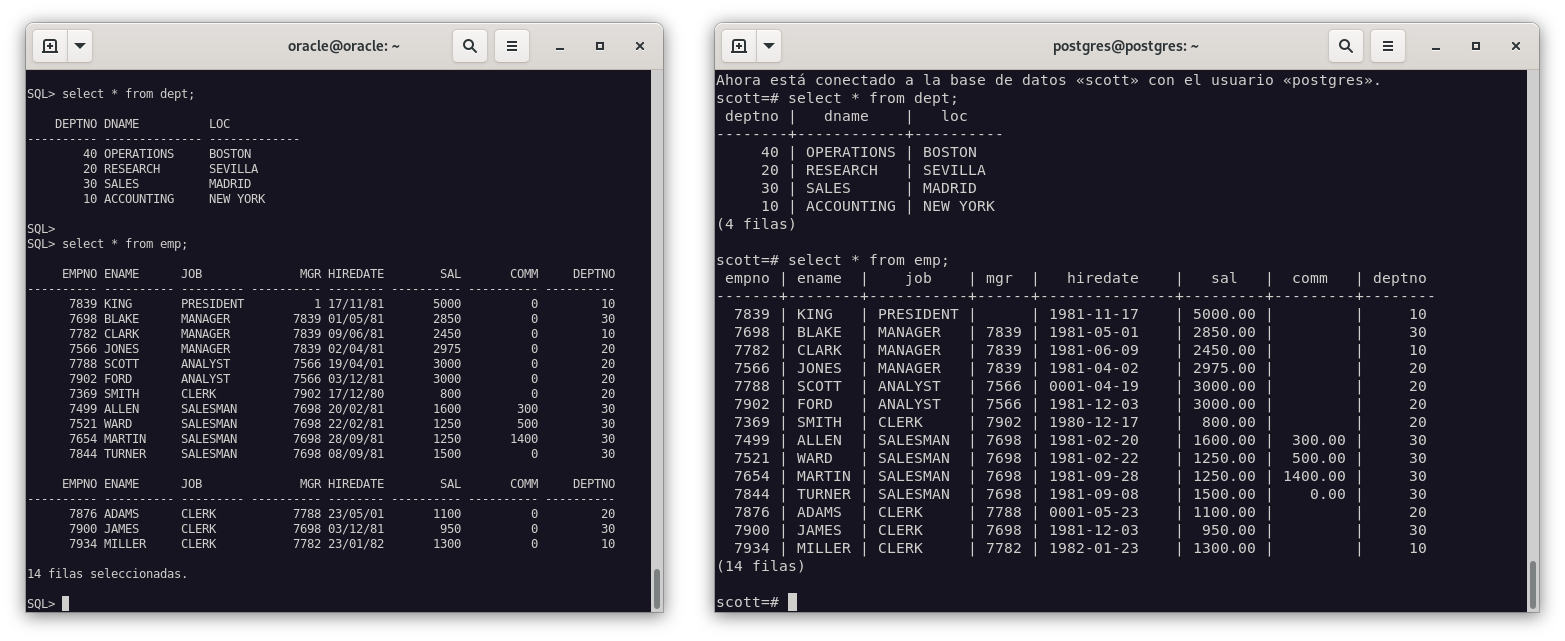Click the postgres terminal scrollbar thumb
Viewport: 1565px width, 641px height.
[x=1533, y=584]
